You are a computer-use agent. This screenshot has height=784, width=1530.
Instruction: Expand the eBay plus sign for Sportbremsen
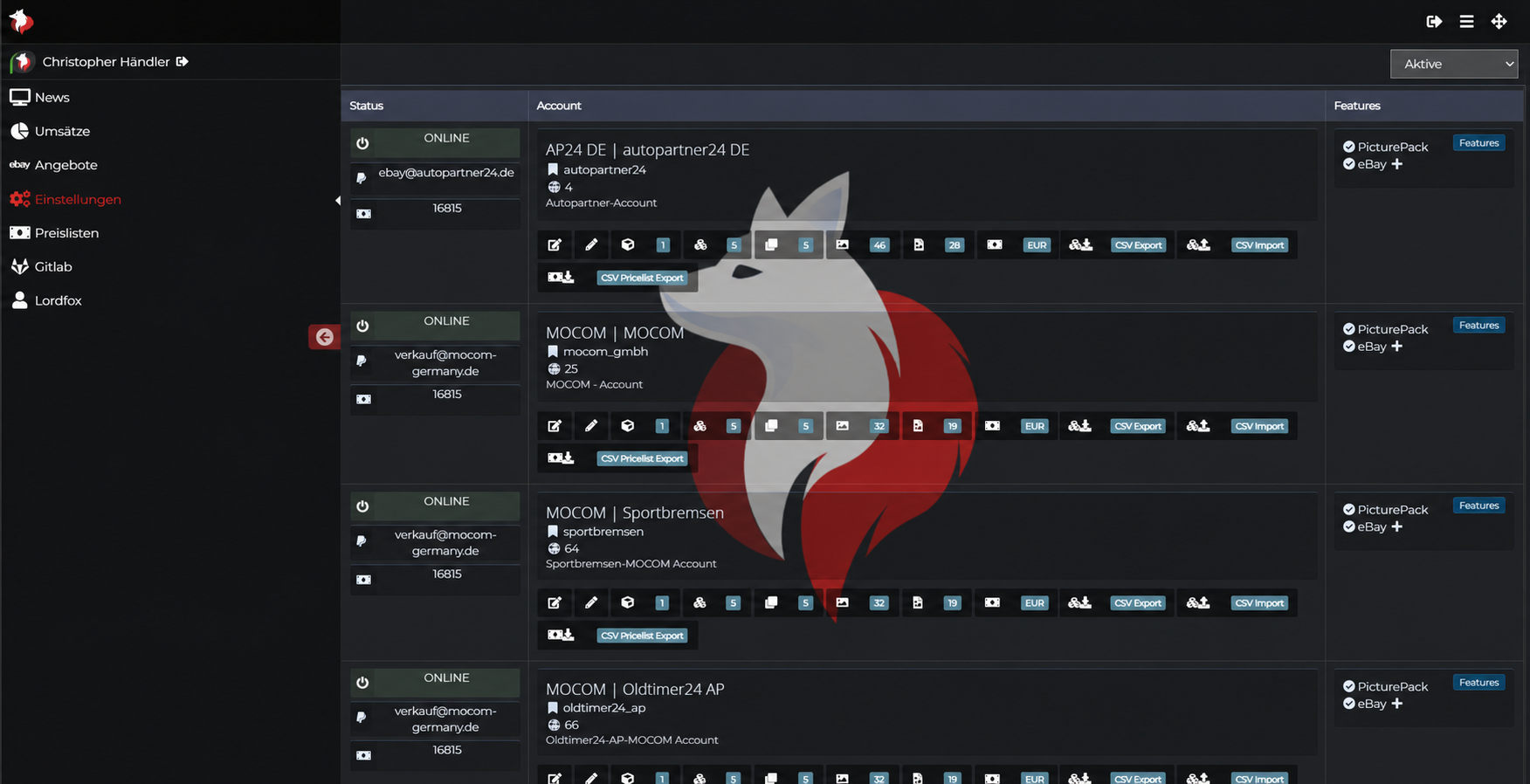point(1397,526)
